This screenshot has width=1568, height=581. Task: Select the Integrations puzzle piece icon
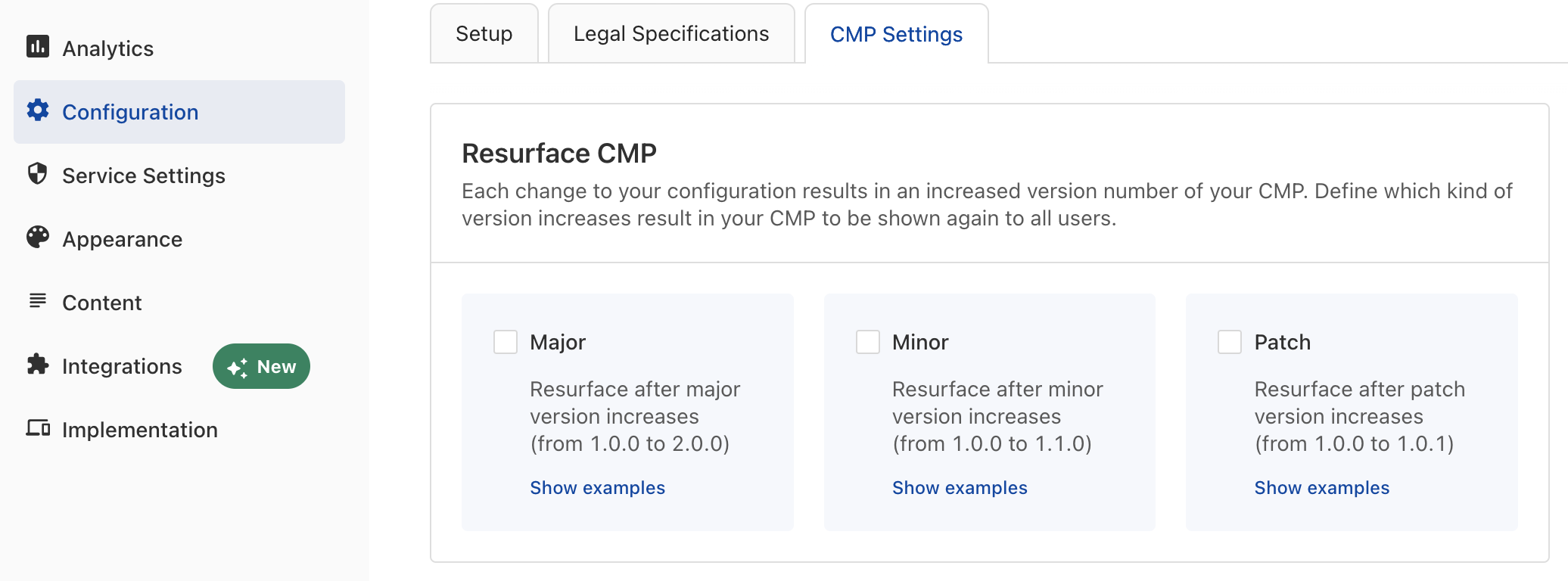[39, 365]
